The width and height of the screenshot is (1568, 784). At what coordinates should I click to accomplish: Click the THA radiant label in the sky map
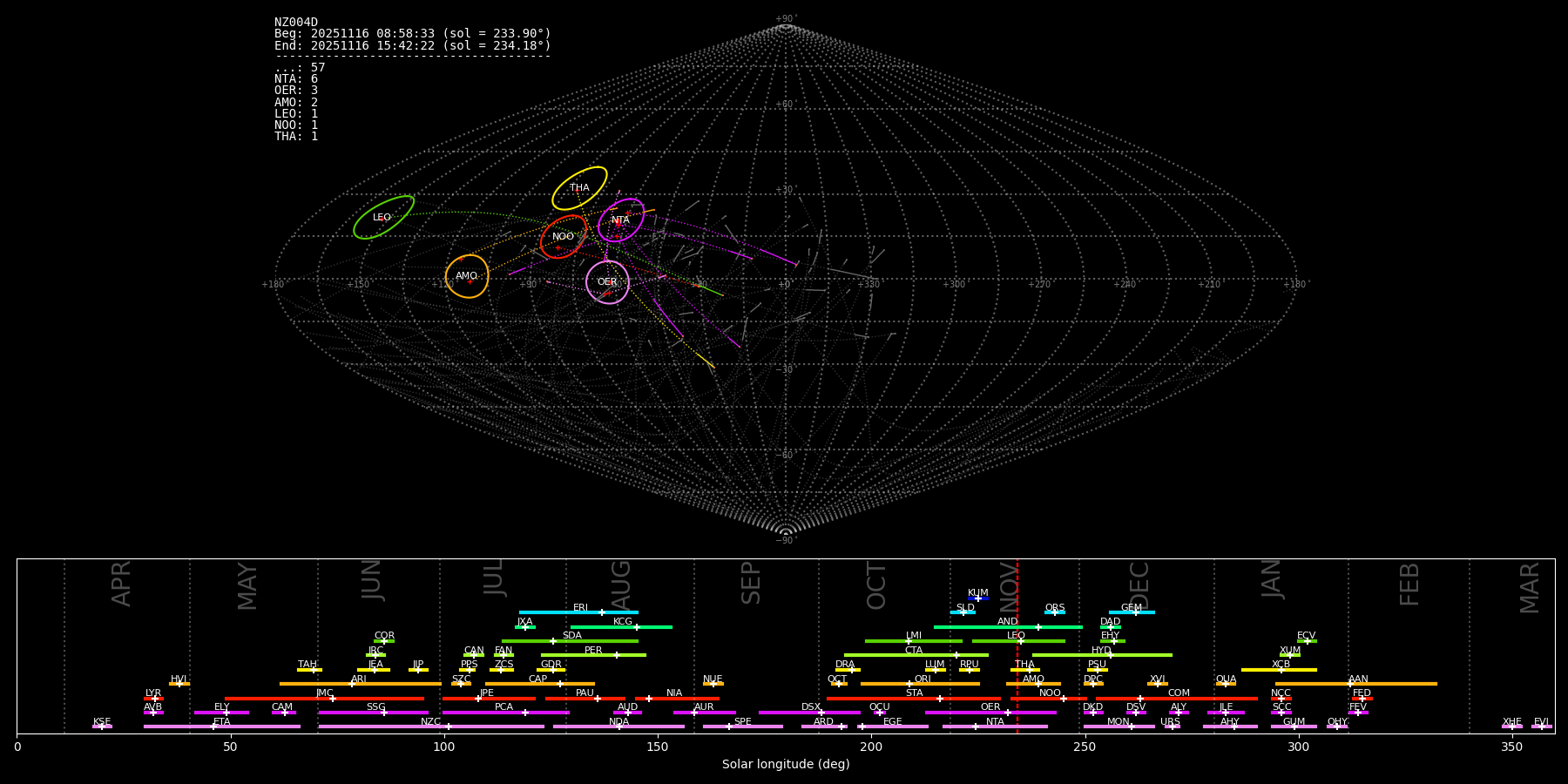(x=579, y=188)
